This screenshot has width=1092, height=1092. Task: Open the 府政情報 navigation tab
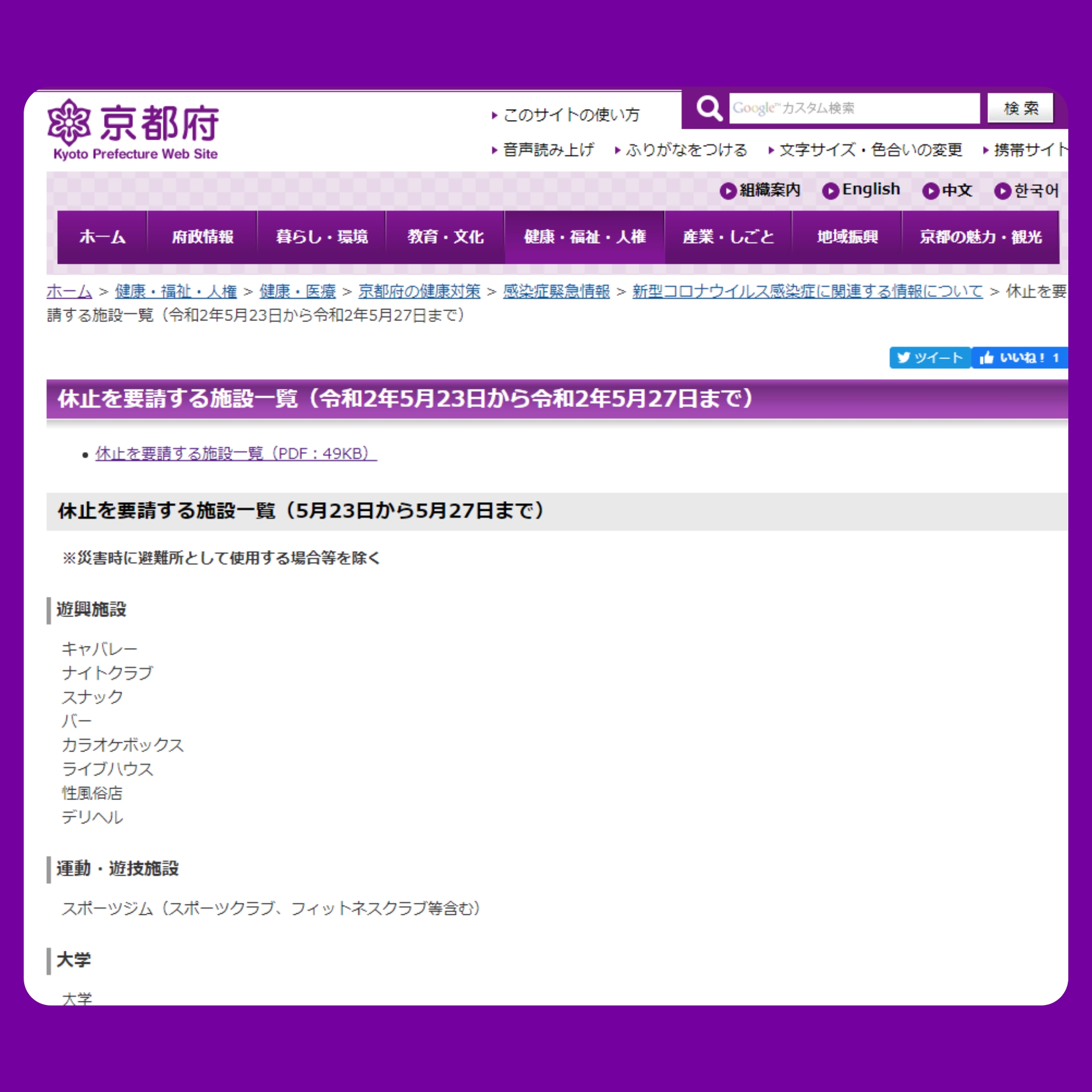[202, 237]
